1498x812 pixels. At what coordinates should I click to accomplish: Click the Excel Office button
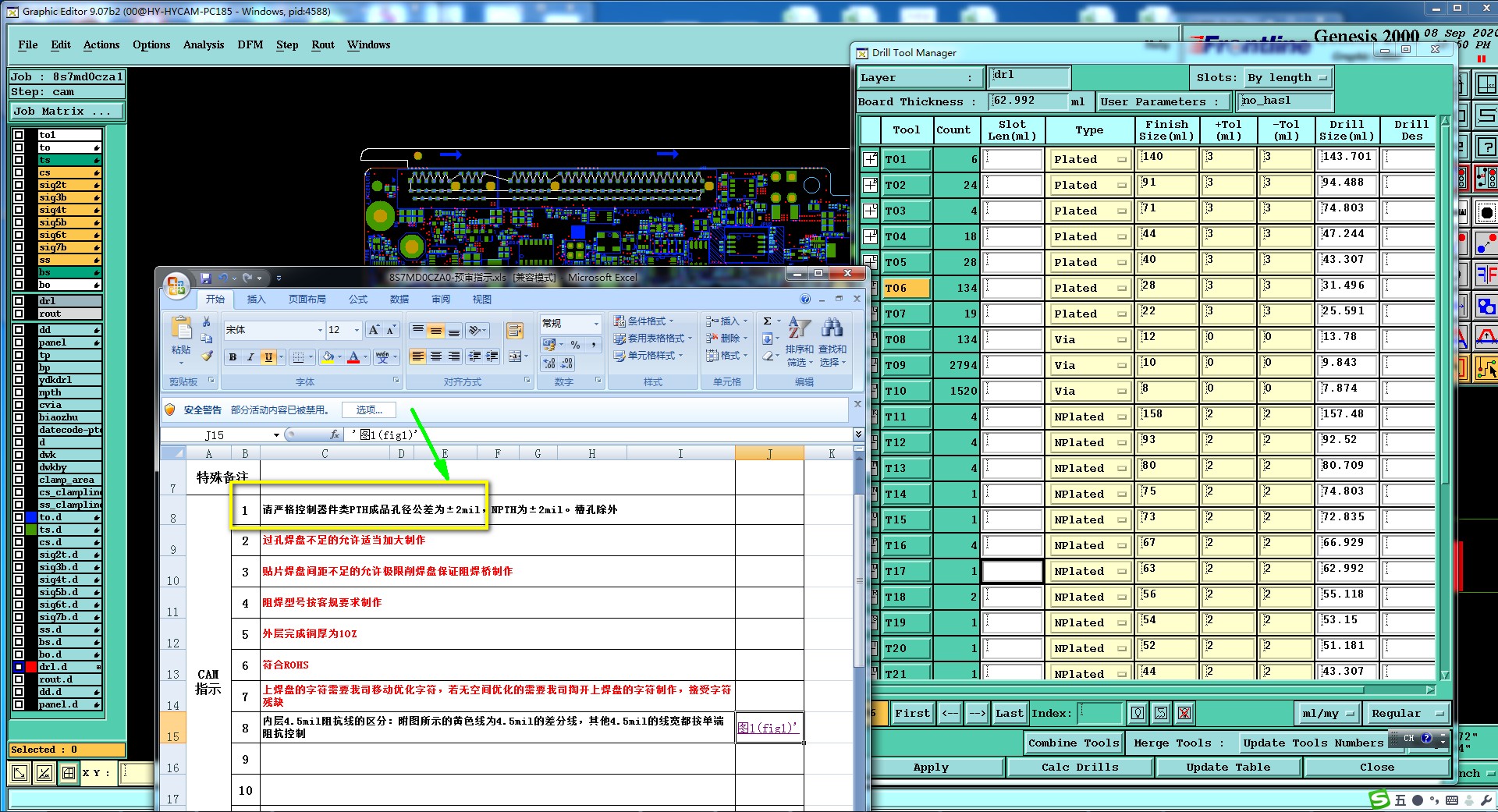[x=176, y=285]
